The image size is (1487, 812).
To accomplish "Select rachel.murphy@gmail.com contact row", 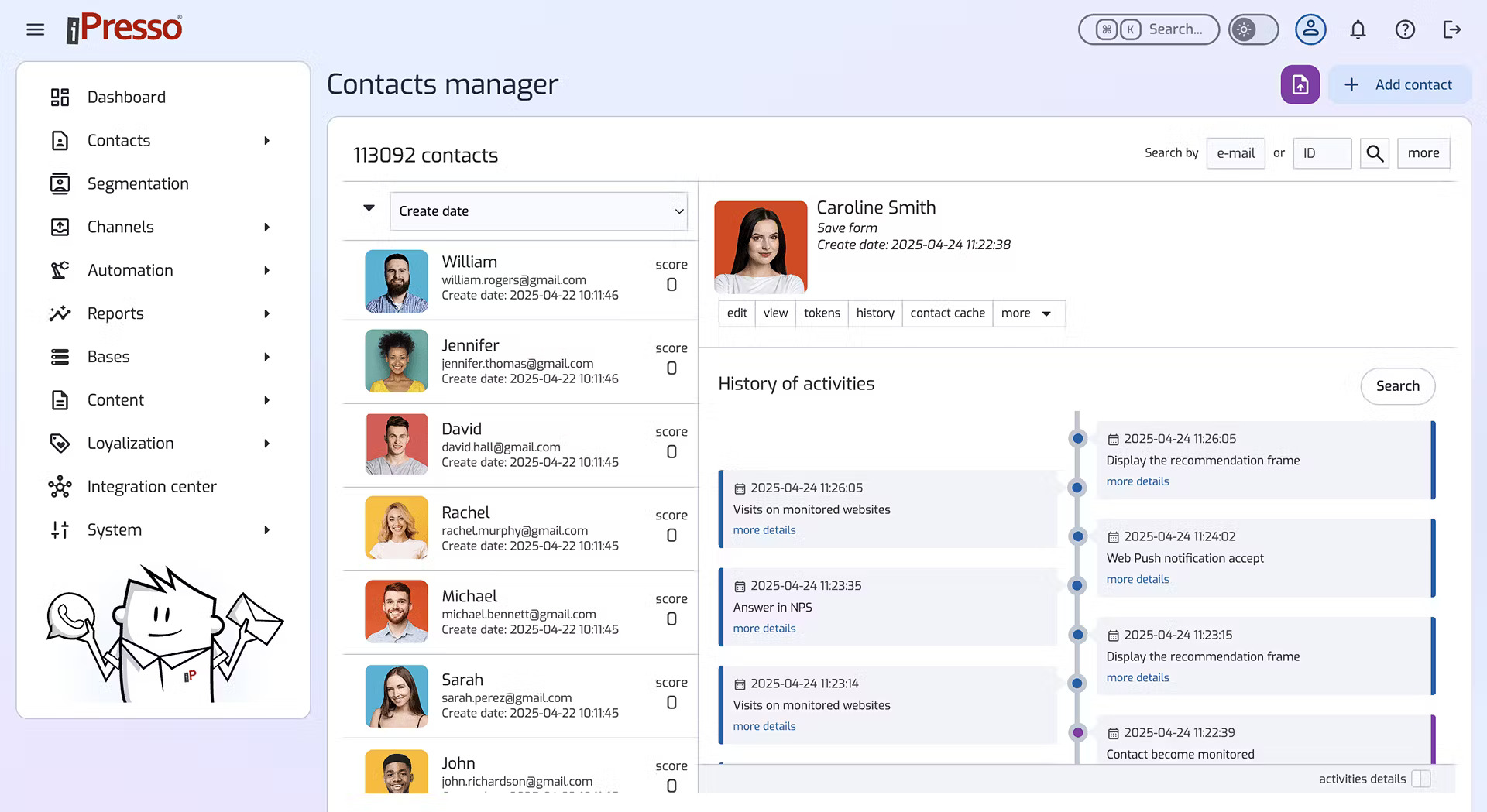I will [520, 529].
